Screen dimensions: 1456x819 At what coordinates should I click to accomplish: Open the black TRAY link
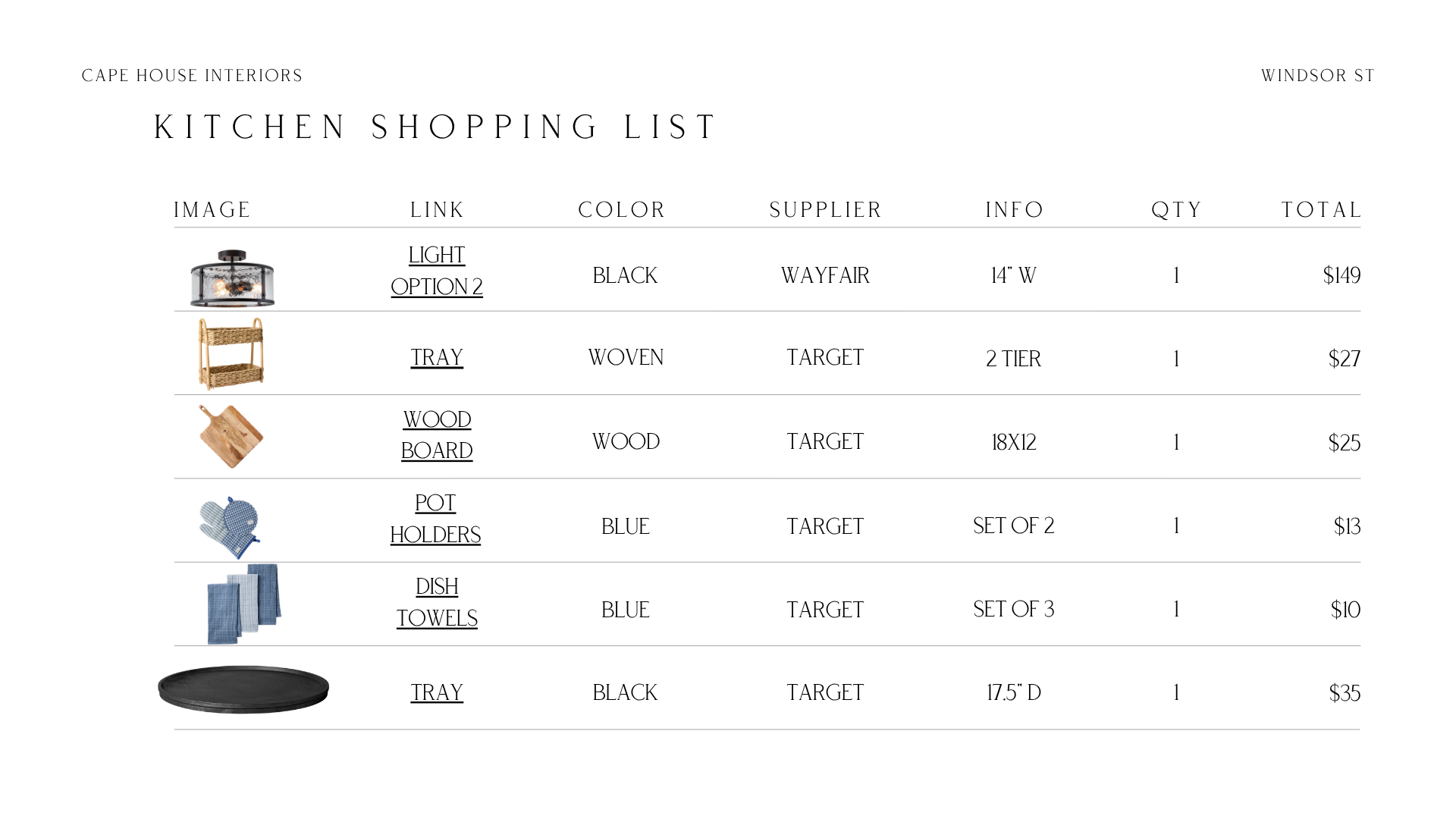click(437, 692)
